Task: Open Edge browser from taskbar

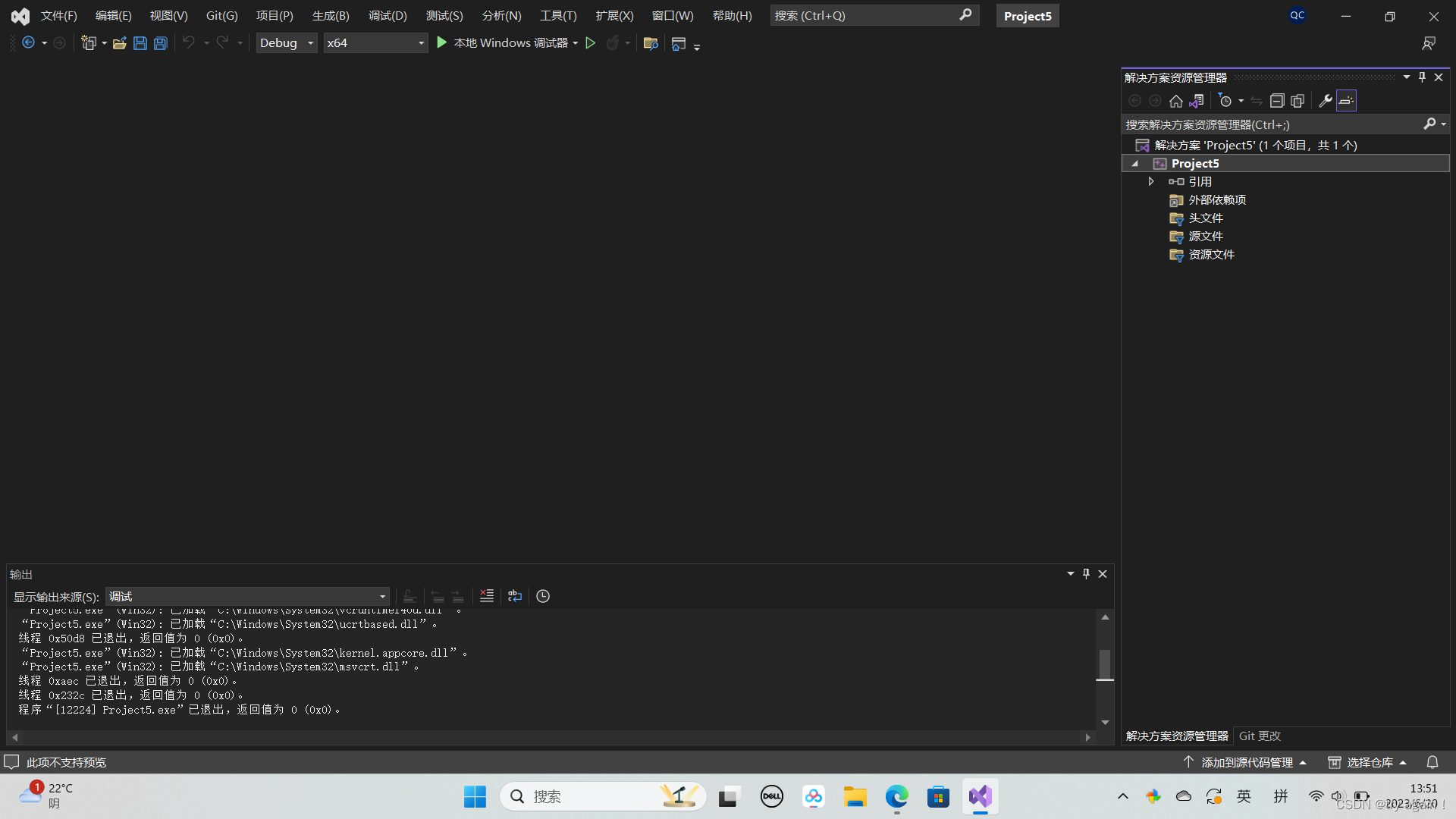Action: coord(896,796)
